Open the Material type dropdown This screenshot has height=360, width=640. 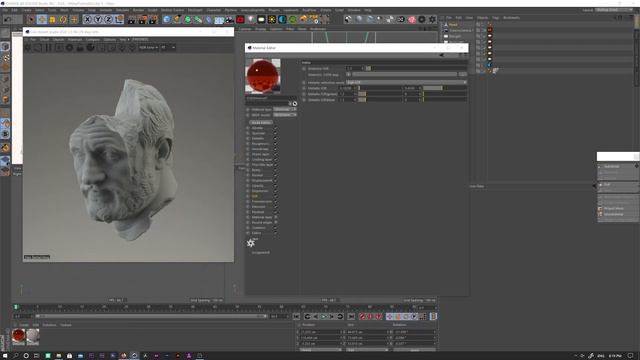285,109
